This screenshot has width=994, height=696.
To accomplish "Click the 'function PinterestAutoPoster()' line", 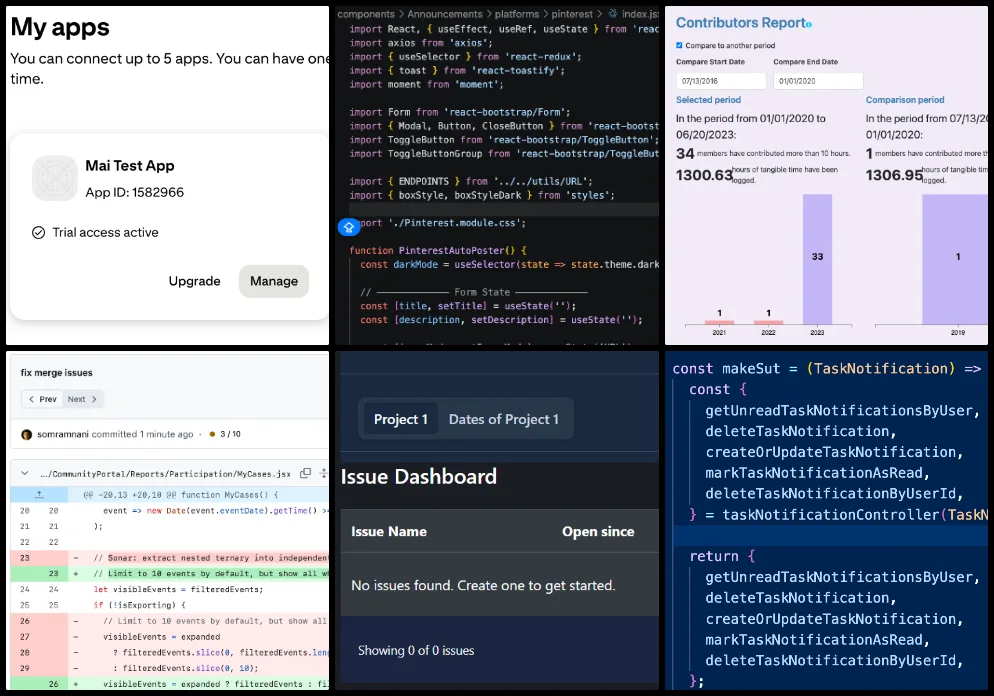I will tap(438, 250).
